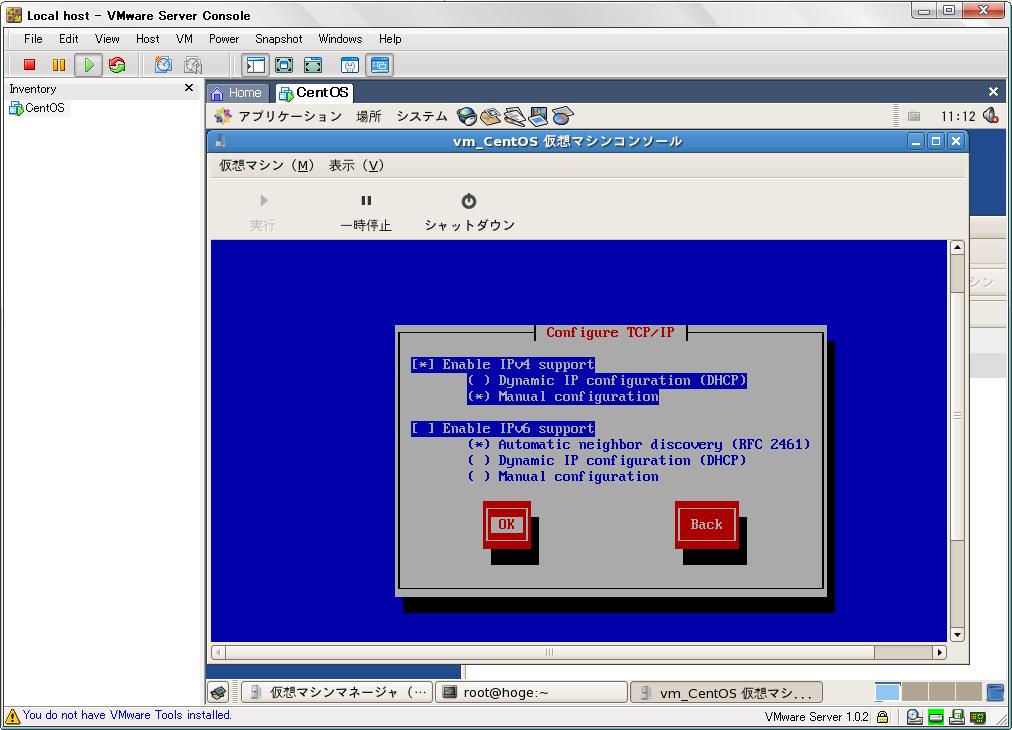The height and width of the screenshot is (730, 1012).
Task: Switch to root@hoge:~ terminal taskbar window
Action: 532,693
